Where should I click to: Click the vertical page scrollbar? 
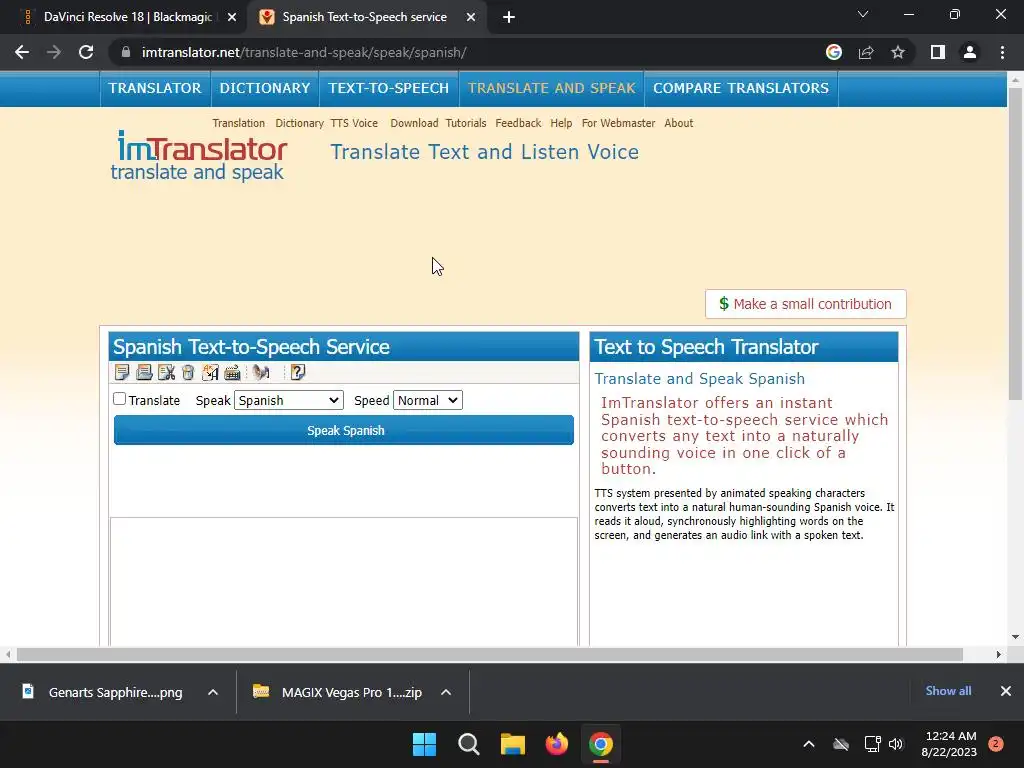[1015, 242]
